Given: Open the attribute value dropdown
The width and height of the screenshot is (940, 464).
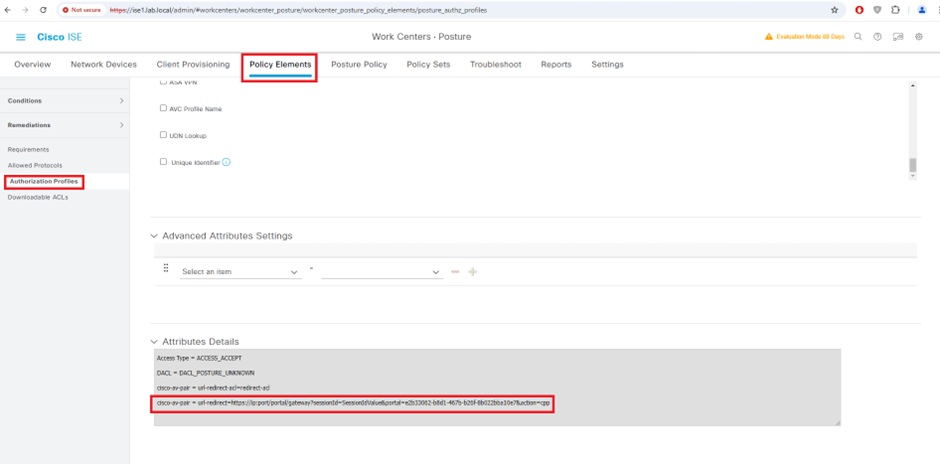Looking at the screenshot, I should tap(382, 272).
